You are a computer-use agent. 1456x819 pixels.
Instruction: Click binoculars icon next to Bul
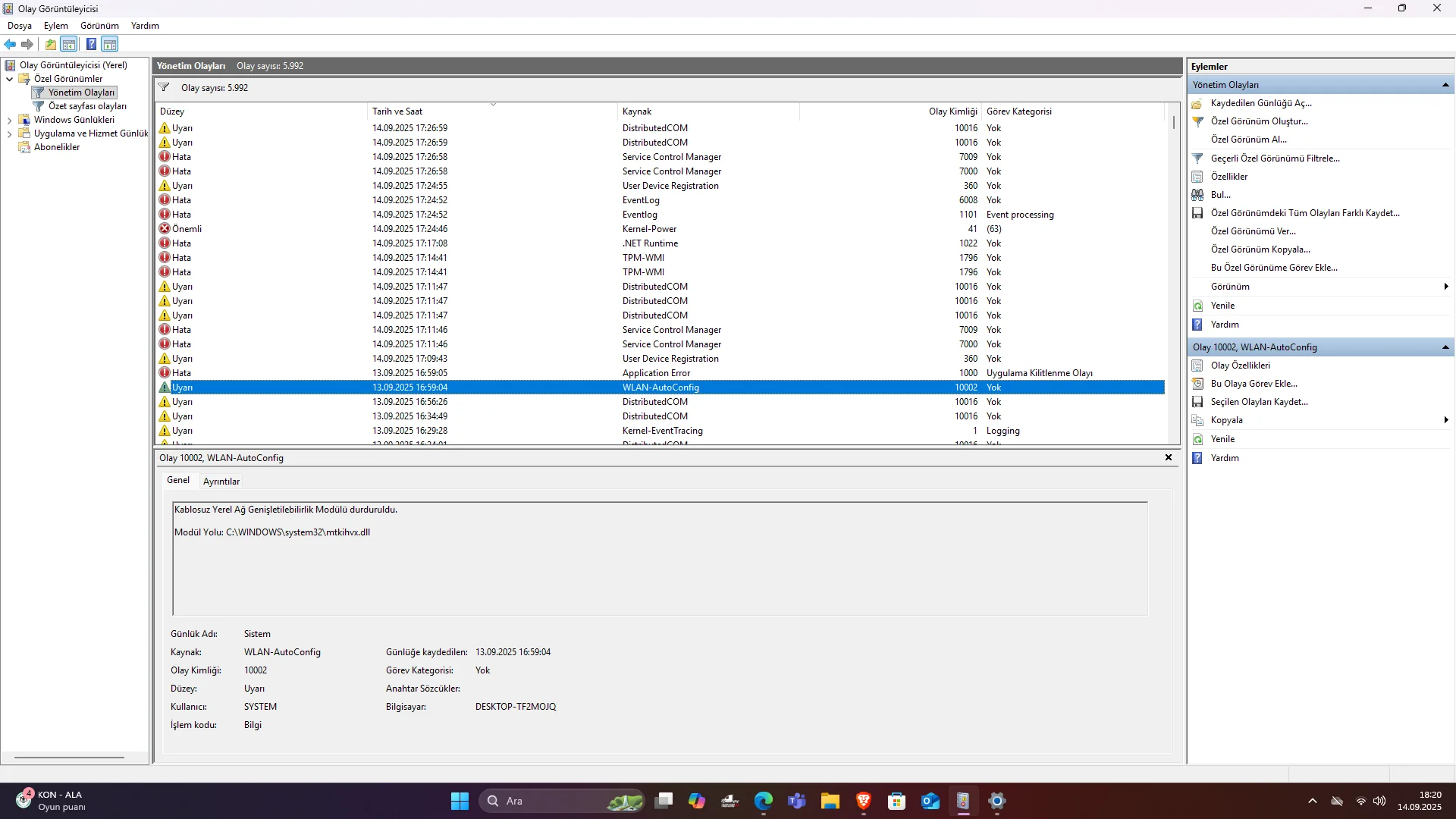pos(1197,195)
